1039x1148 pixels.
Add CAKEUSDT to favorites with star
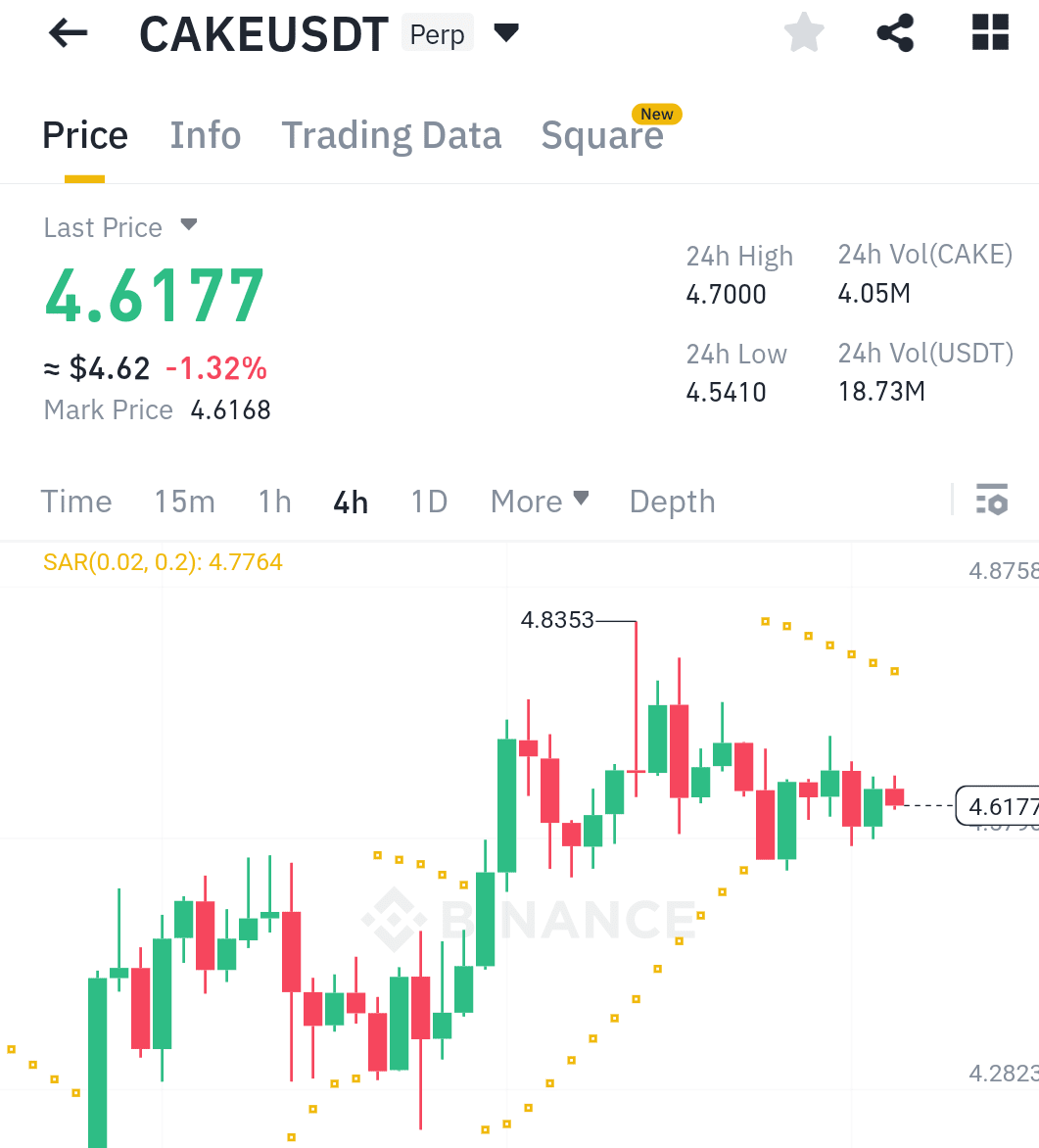(x=804, y=33)
